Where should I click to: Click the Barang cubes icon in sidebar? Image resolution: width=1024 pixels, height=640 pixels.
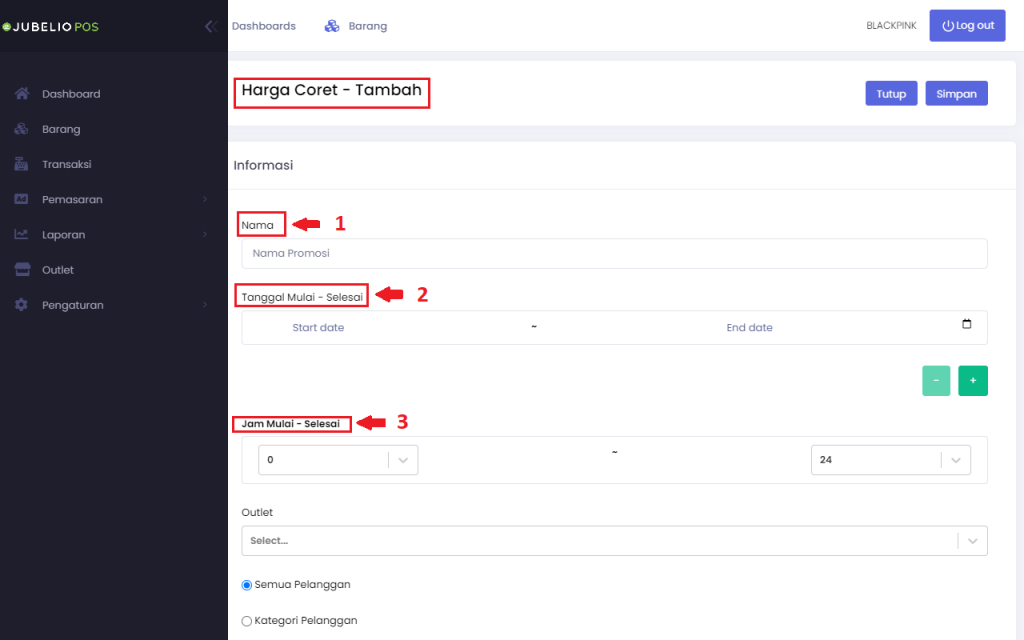point(22,129)
